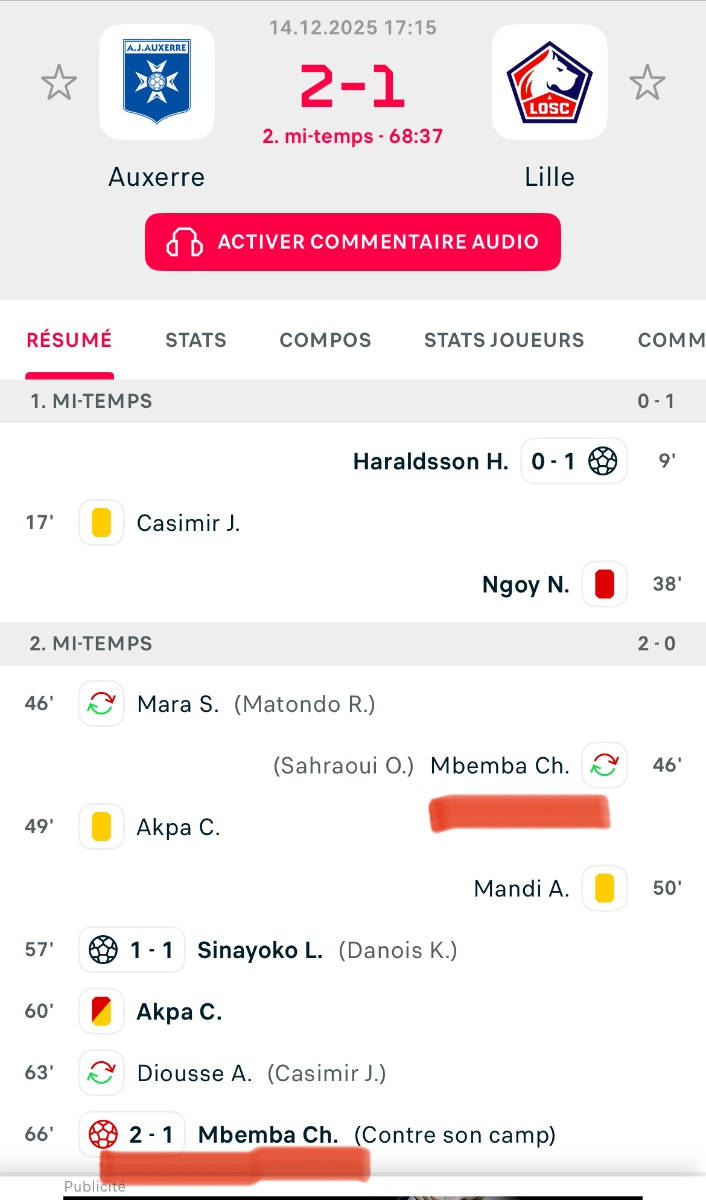Tap Akpa C. second-yellow red card icon

point(101,1012)
